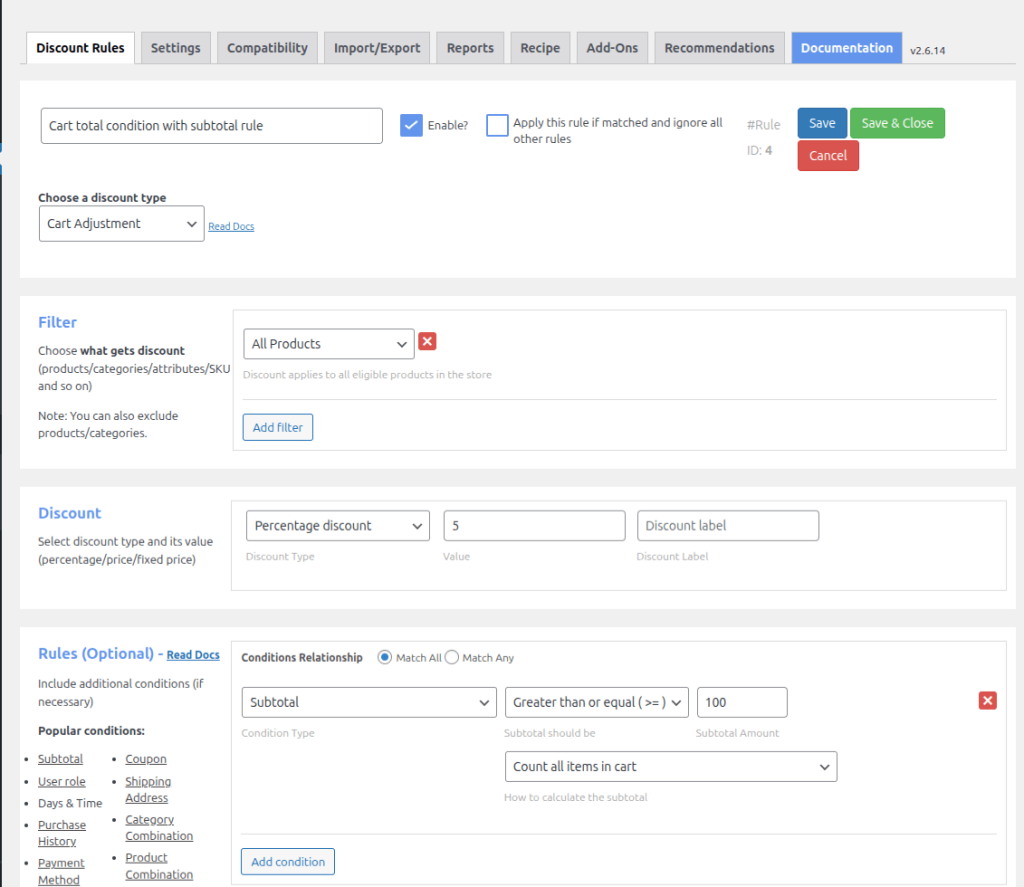The image size is (1024, 887).
Task: Expand the 'Count all items in cart' dropdown
Action: pos(670,767)
